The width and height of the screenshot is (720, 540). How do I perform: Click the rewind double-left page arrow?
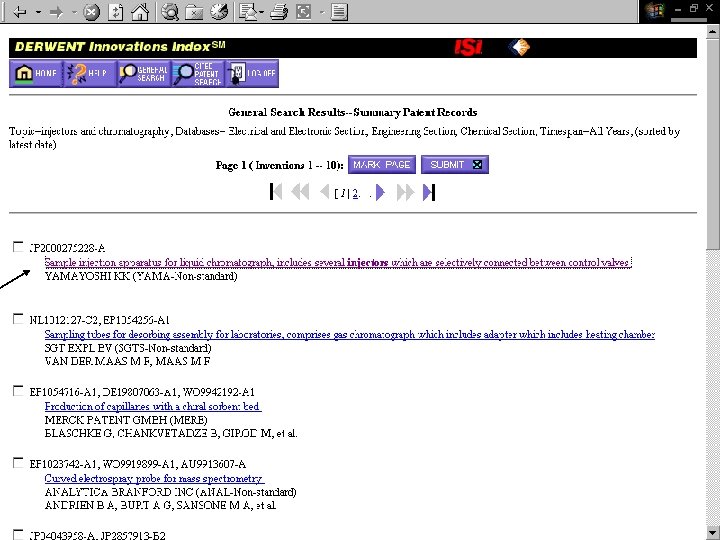tap(300, 192)
